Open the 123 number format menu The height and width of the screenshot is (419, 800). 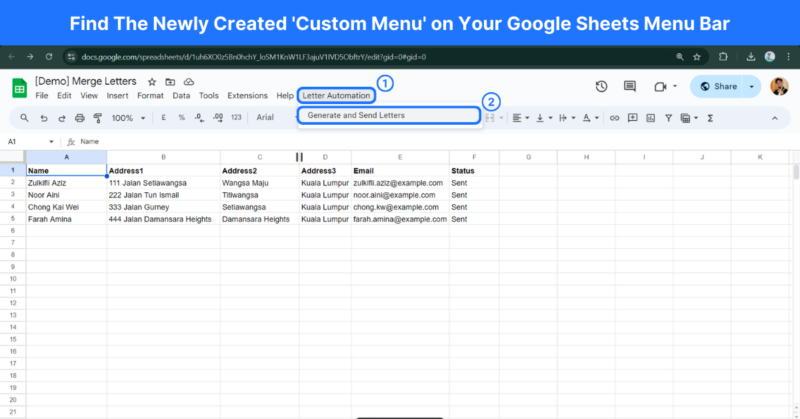[236, 117]
